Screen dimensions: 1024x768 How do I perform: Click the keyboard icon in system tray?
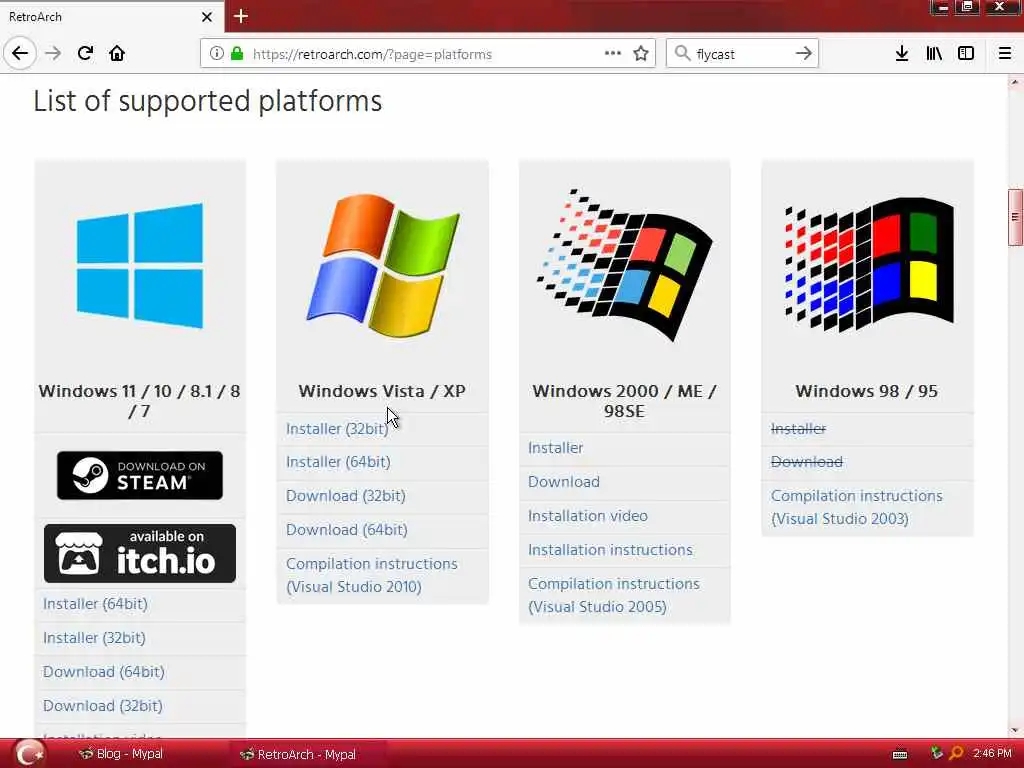click(x=900, y=754)
